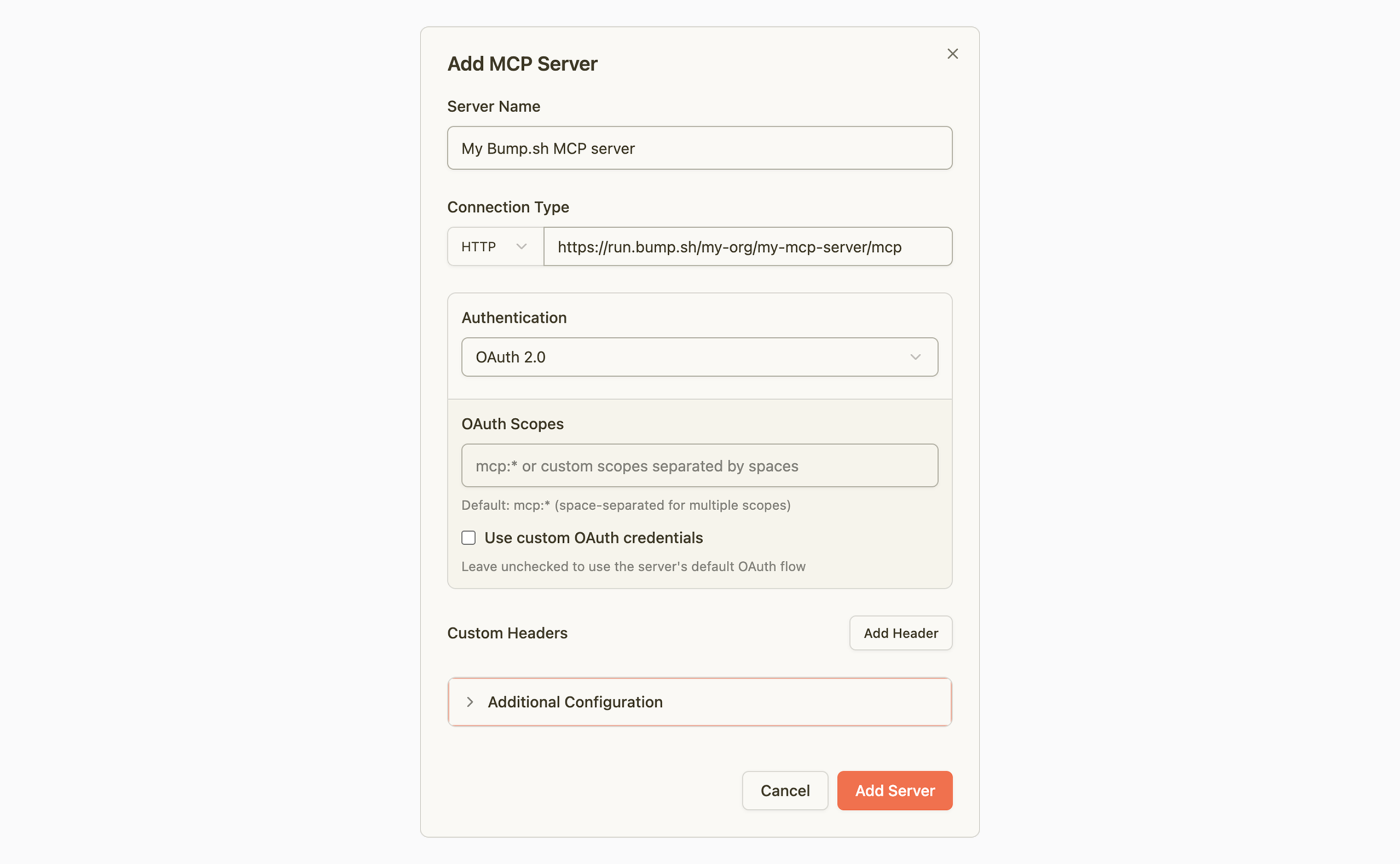Focus the OAuth Scopes text field
Viewport: 1400px width, 864px height.
pos(699,466)
